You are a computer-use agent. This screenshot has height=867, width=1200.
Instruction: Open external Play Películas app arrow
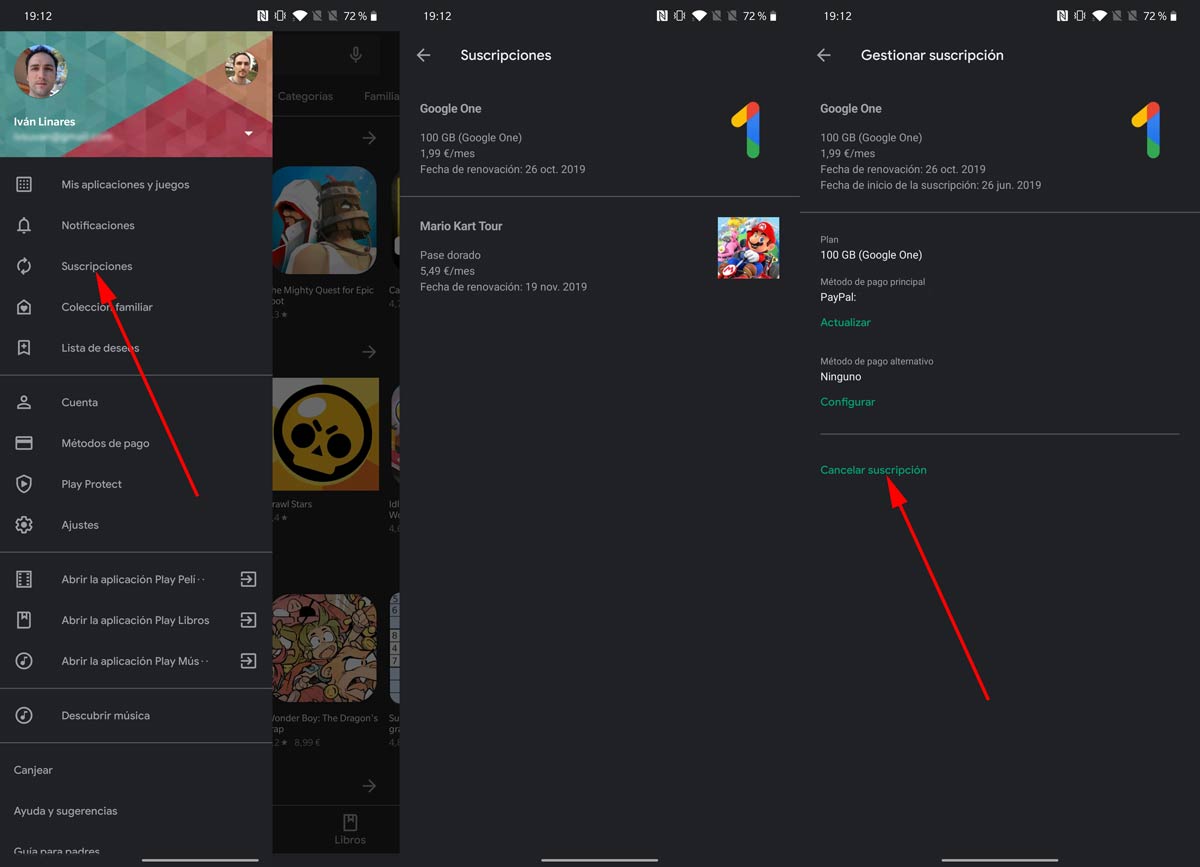(x=248, y=579)
